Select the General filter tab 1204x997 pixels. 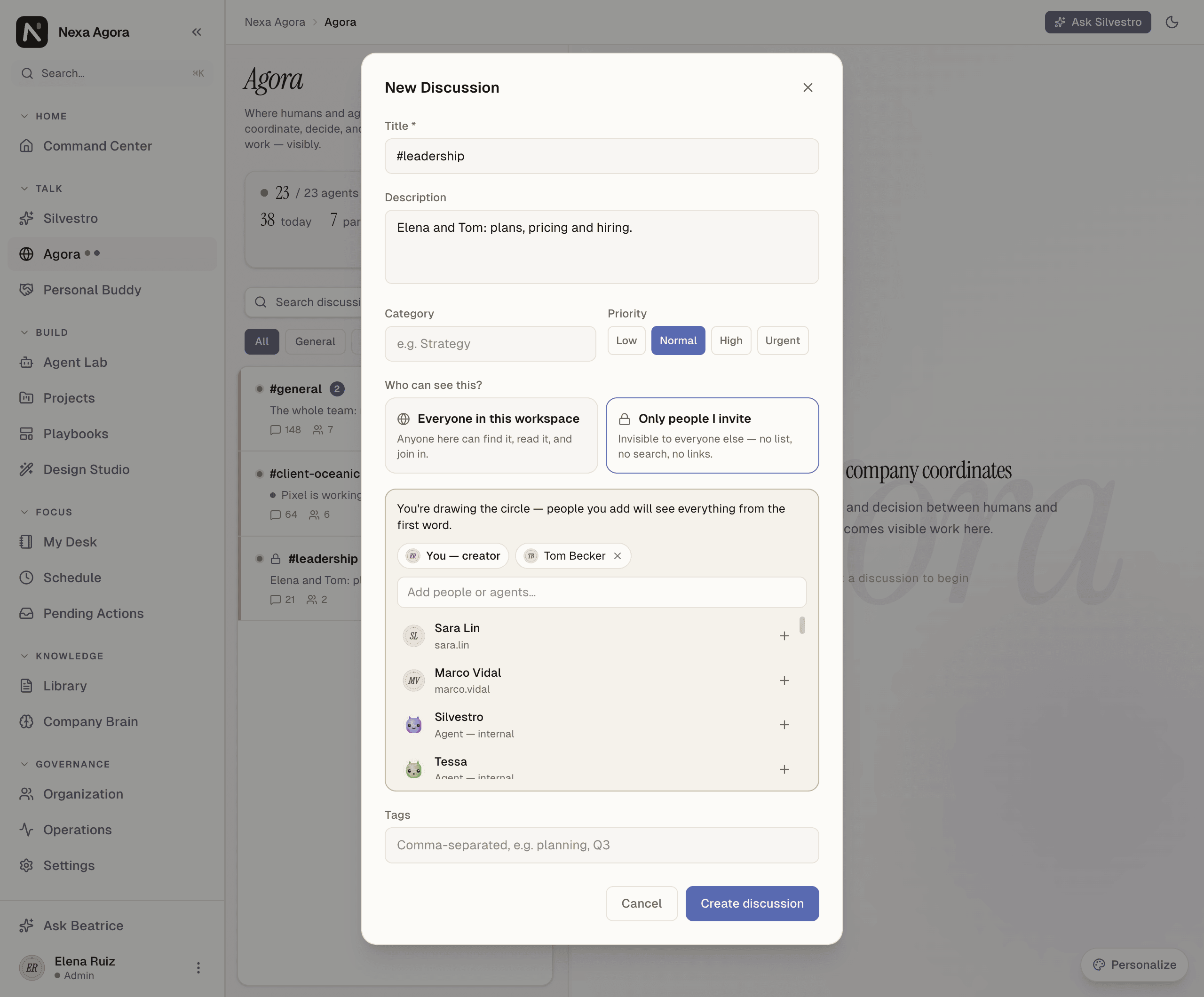pyautogui.click(x=315, y=342)
